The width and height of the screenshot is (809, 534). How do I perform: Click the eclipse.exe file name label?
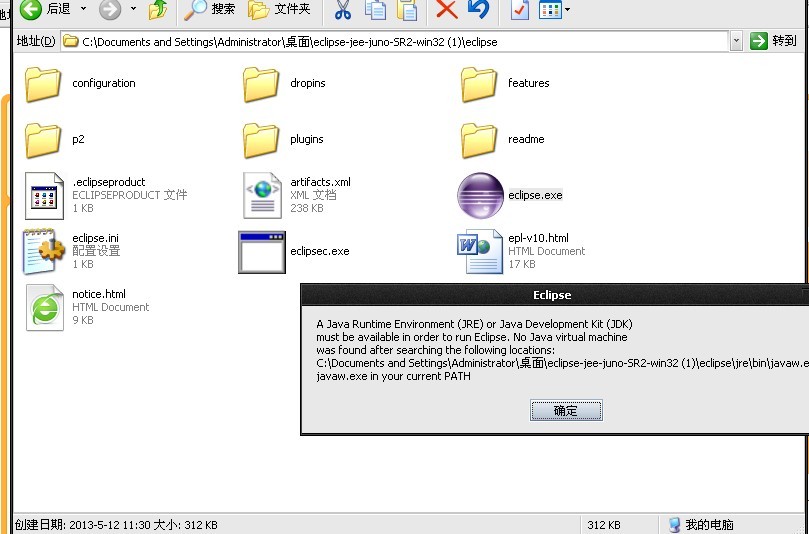pyautogui.click(x=535, y=196)
